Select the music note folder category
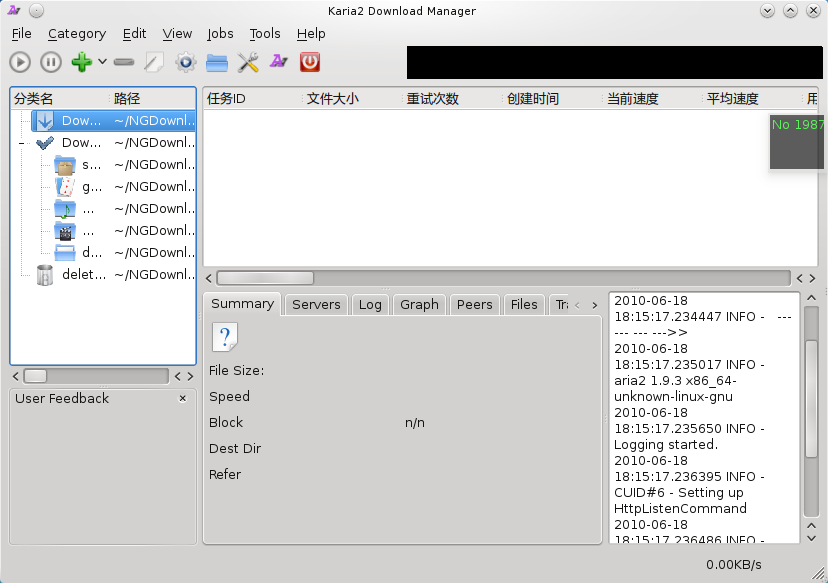This screenshot has height=583, width=828. coord(124,209)
